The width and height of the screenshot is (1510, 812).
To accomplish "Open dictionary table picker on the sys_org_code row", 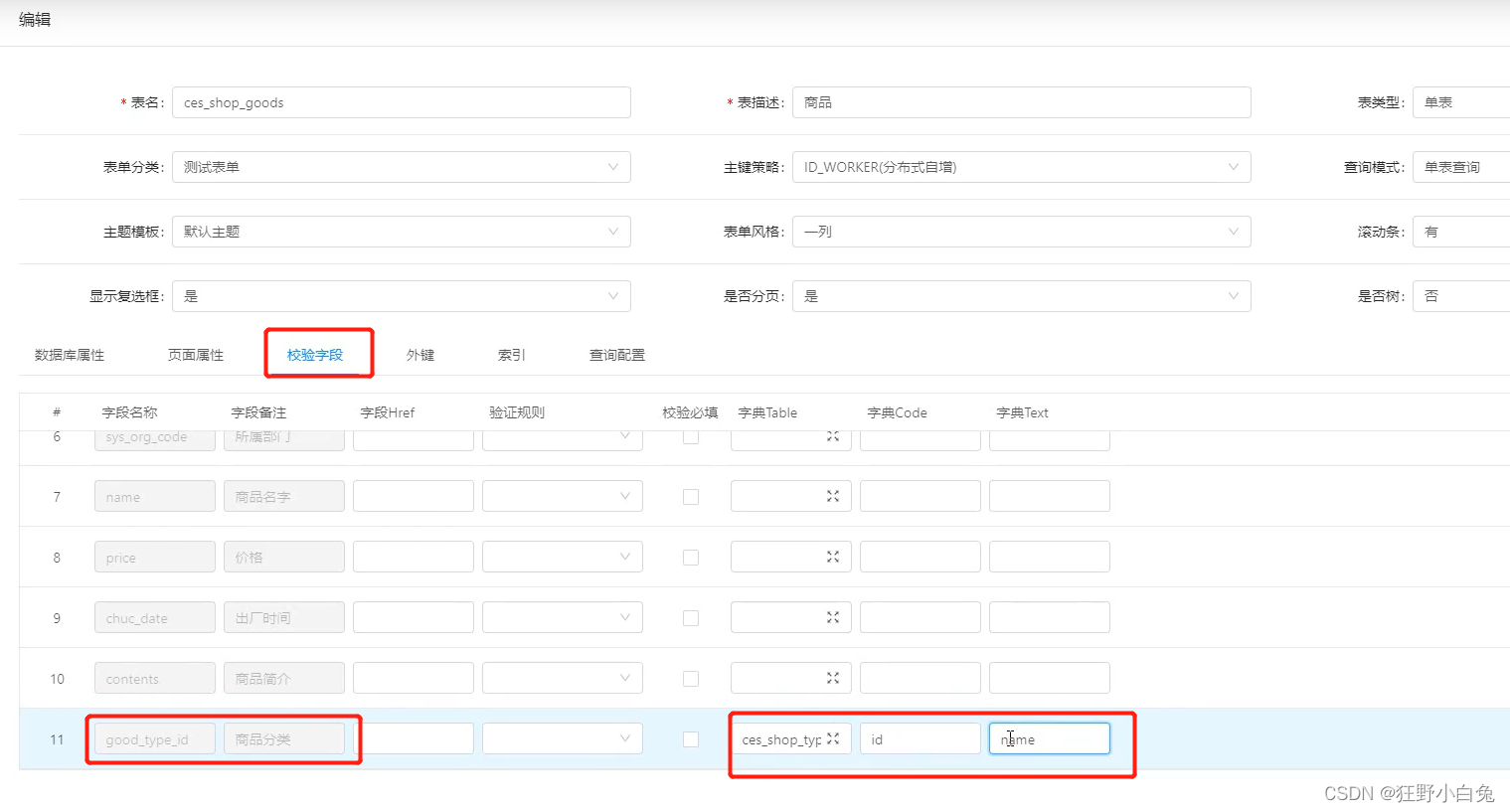I will [836, 435].
